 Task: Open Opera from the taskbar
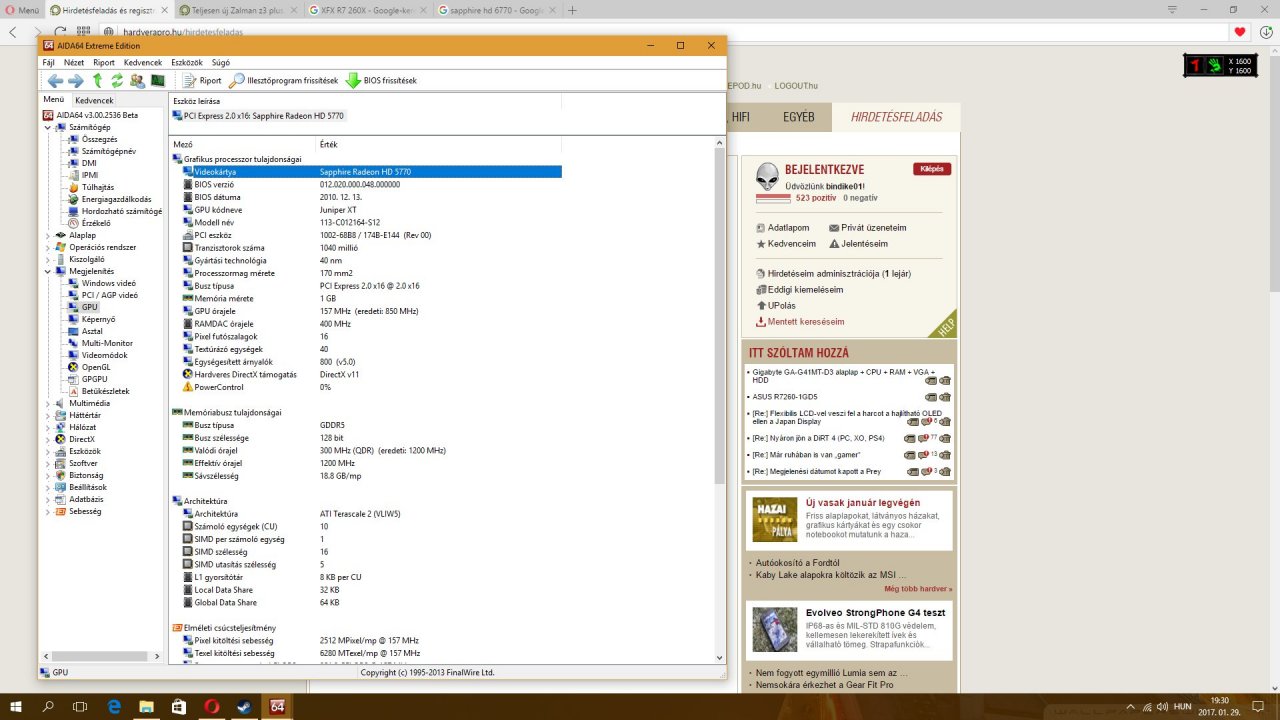(212, 706)
